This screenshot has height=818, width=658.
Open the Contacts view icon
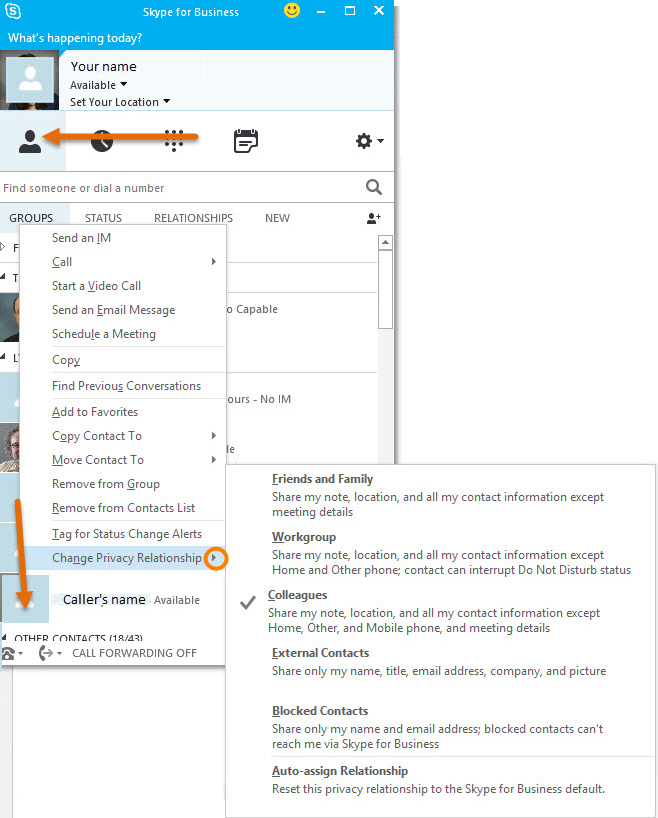(x=31, y=142)
